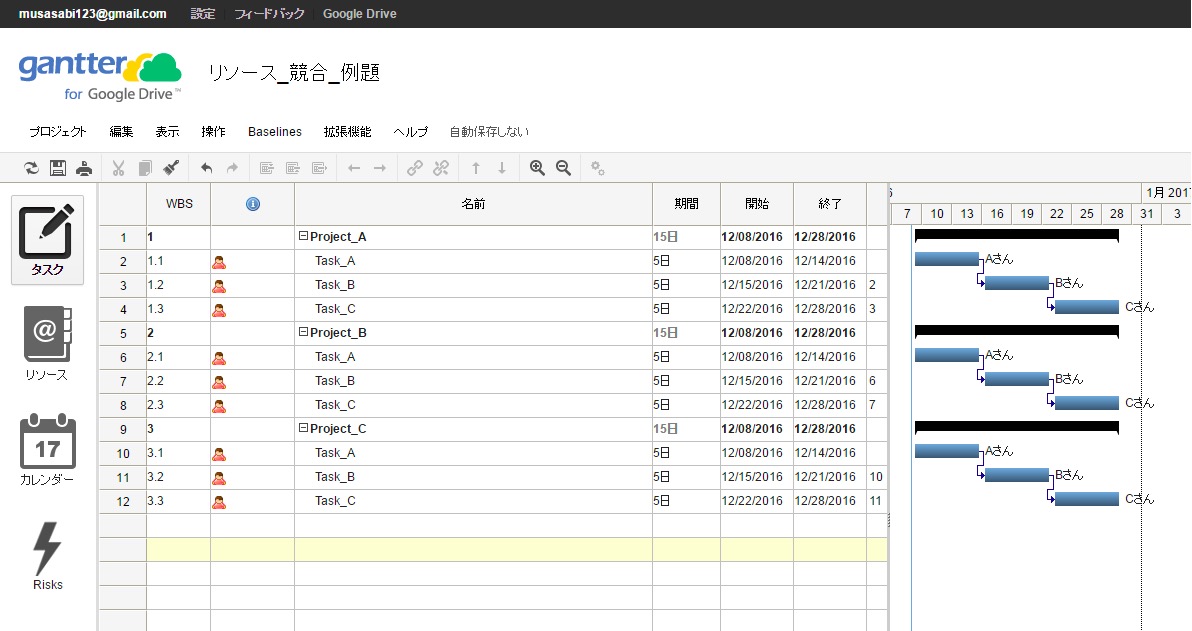The height and width of the screenshot is (631, 1192).
Task: Click the Reload refresh icon in the toolbar
Action: pos(32,168)
